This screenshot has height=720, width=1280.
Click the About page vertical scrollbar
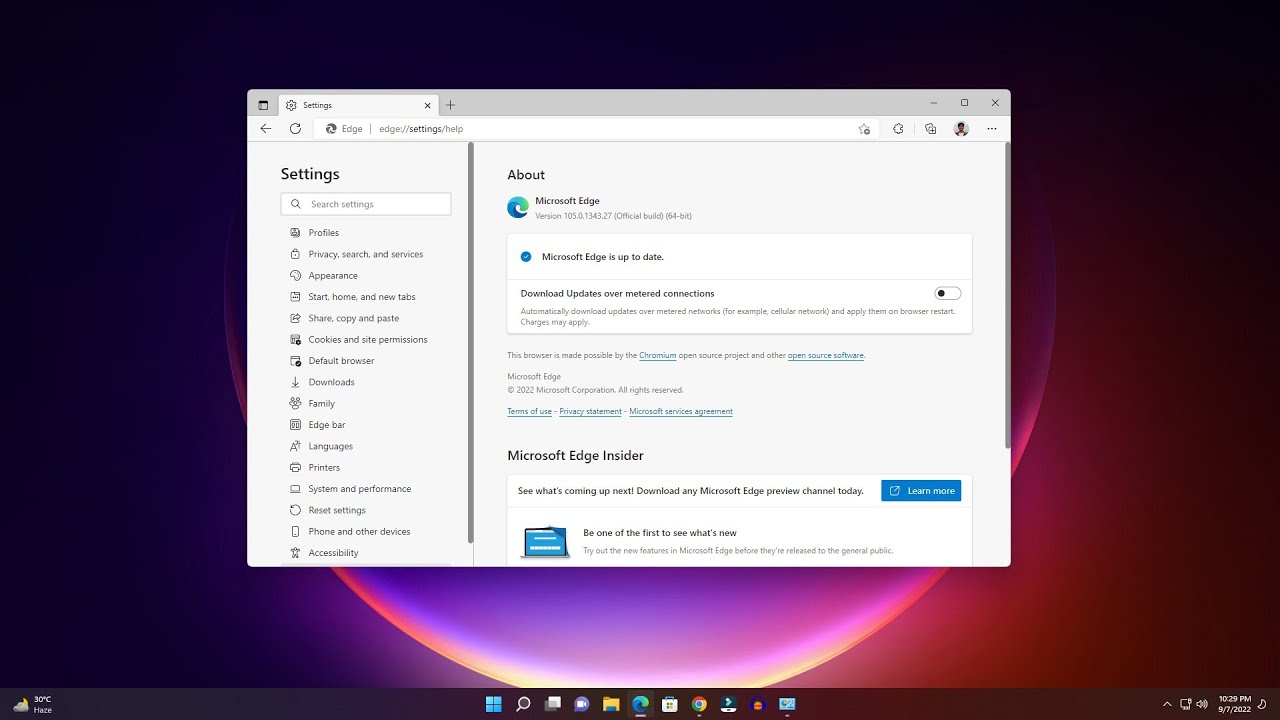tap(1007, 295)
